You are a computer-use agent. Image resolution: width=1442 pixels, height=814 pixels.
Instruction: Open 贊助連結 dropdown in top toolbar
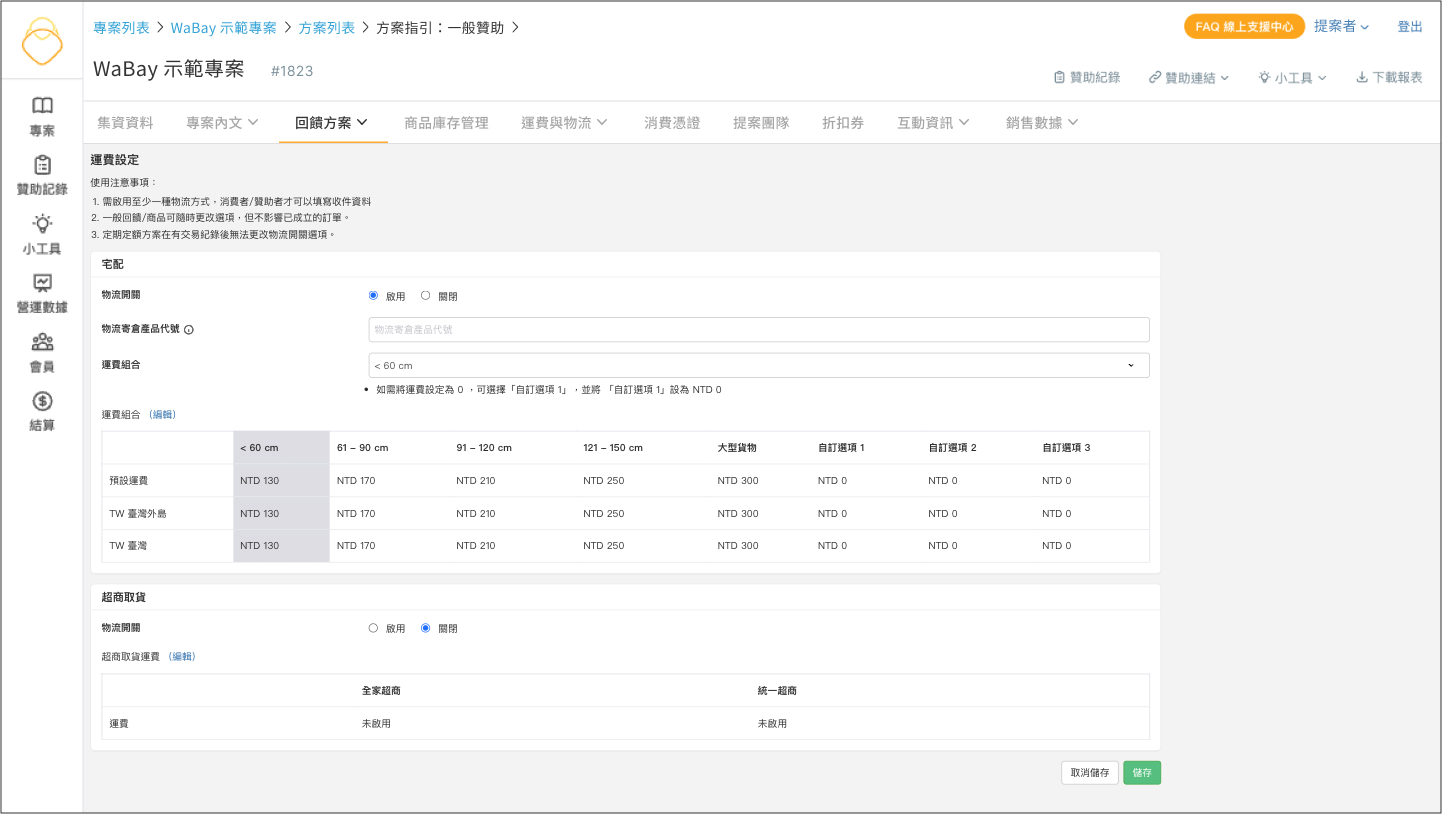(x=1189, y=77)
